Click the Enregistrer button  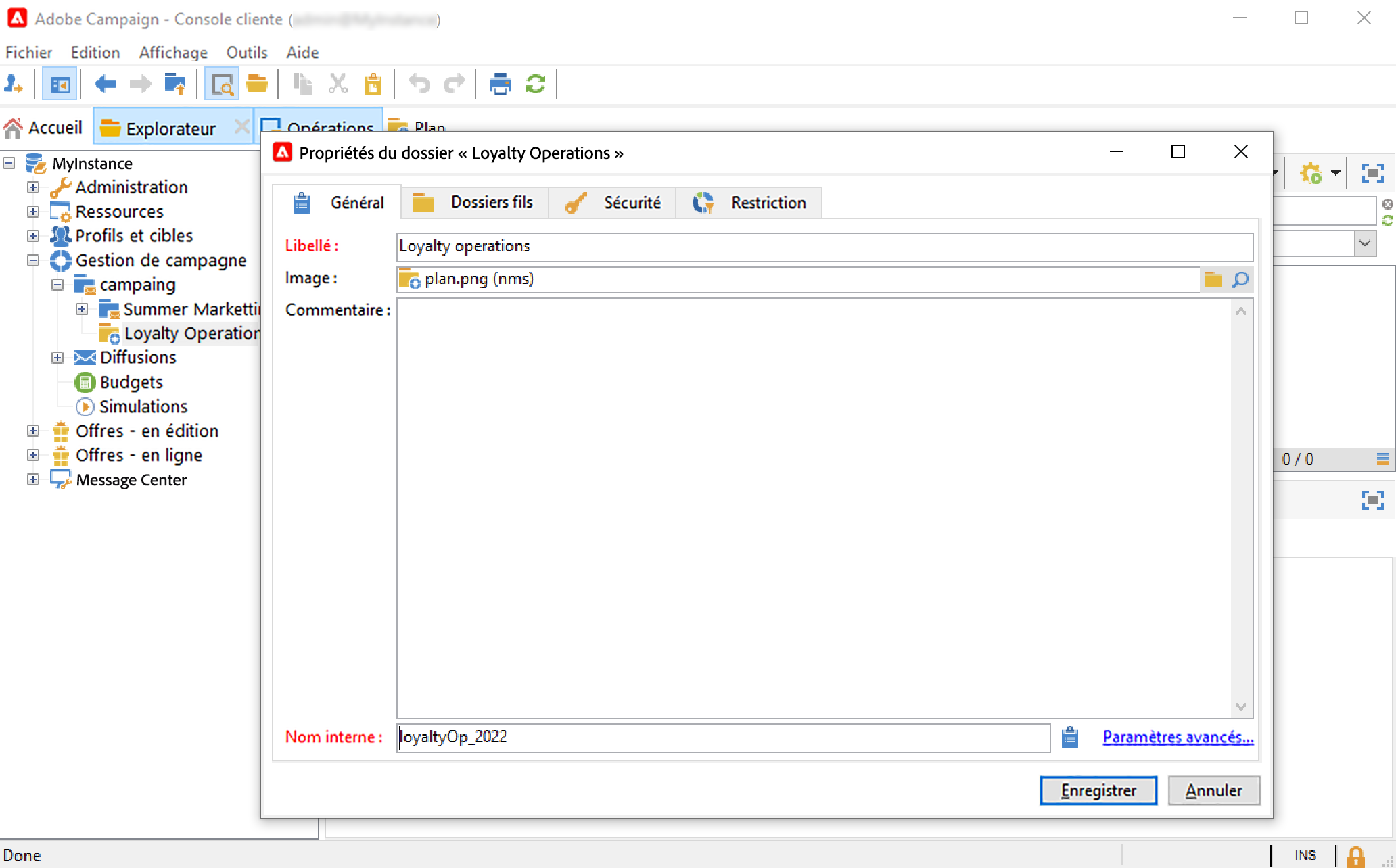[1098, 790]
